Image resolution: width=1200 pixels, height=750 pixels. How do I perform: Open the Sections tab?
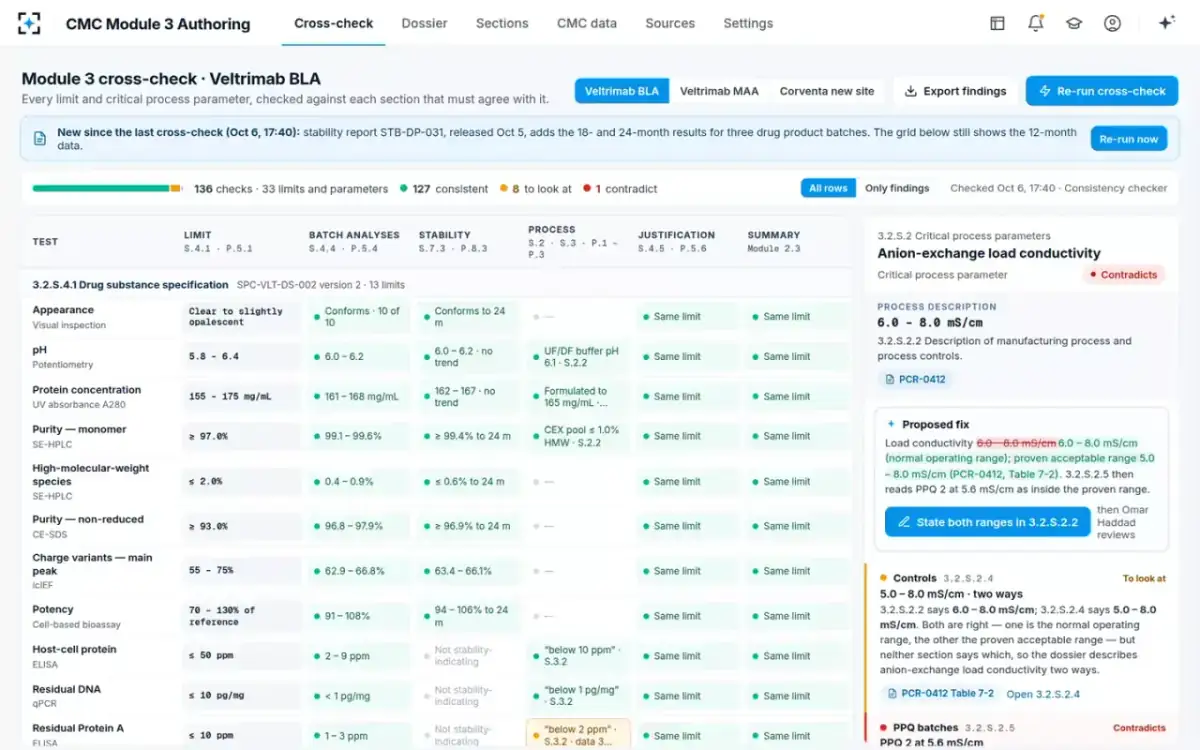pos(502,23)
